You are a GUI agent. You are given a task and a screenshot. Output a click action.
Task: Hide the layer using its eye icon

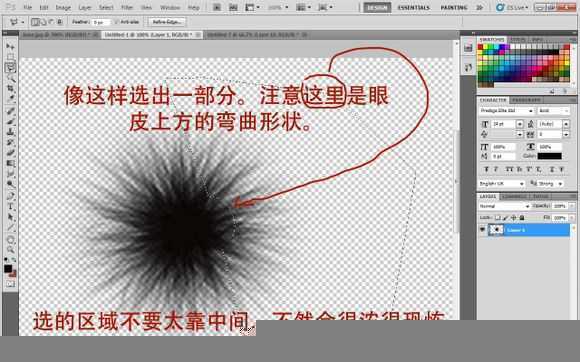pos(483,230)
